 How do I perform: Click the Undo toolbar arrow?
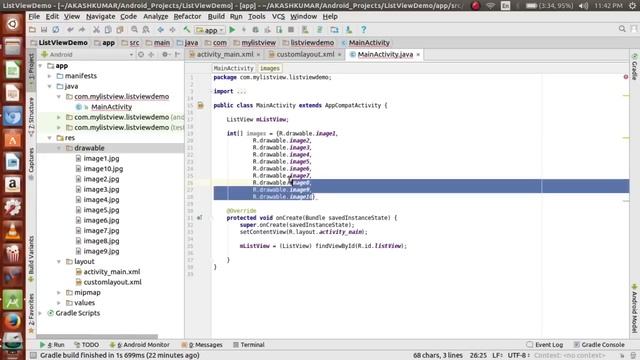70,29
